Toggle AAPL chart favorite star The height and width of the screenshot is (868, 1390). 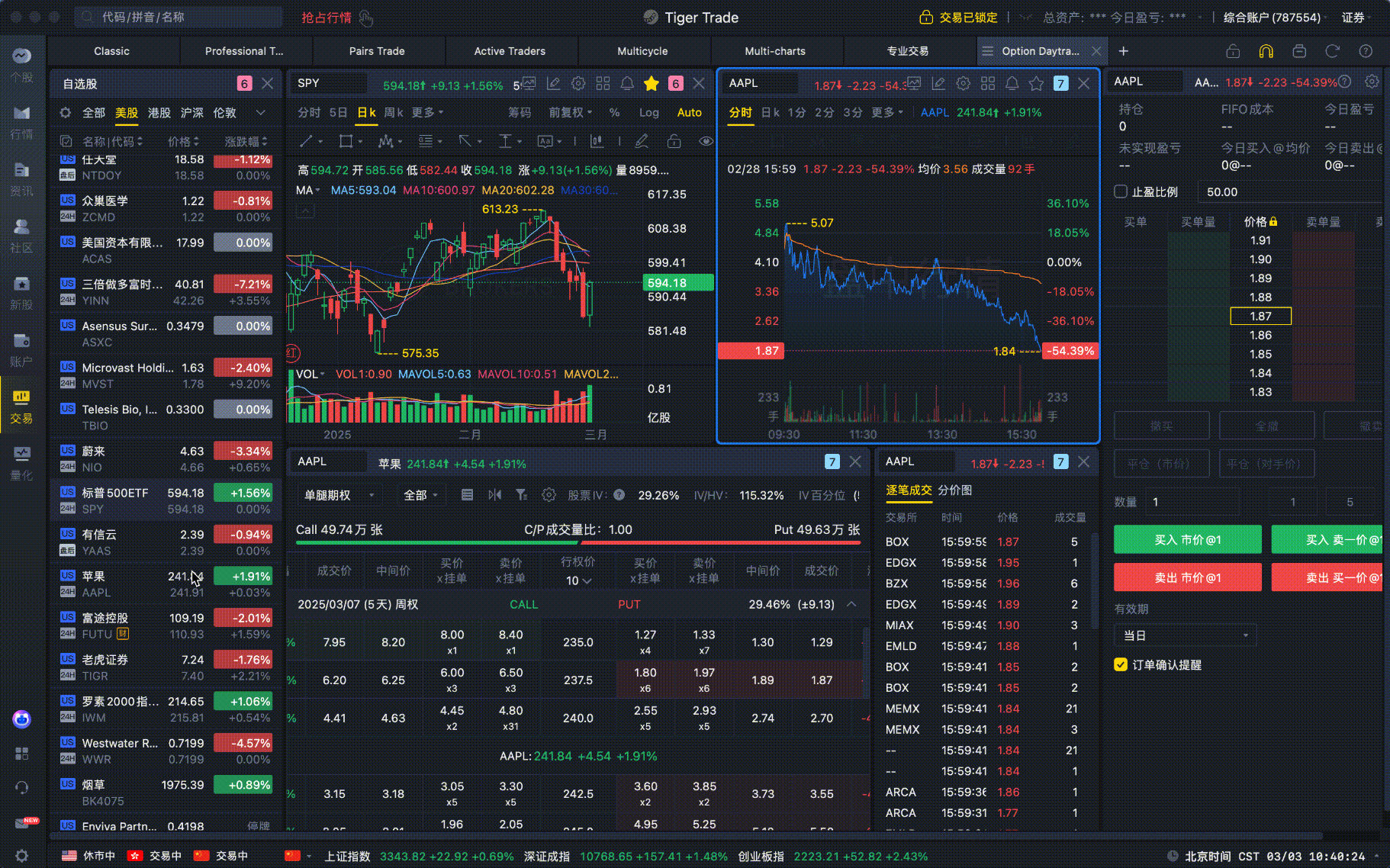pyautogui.click(x=1036, y=83)
